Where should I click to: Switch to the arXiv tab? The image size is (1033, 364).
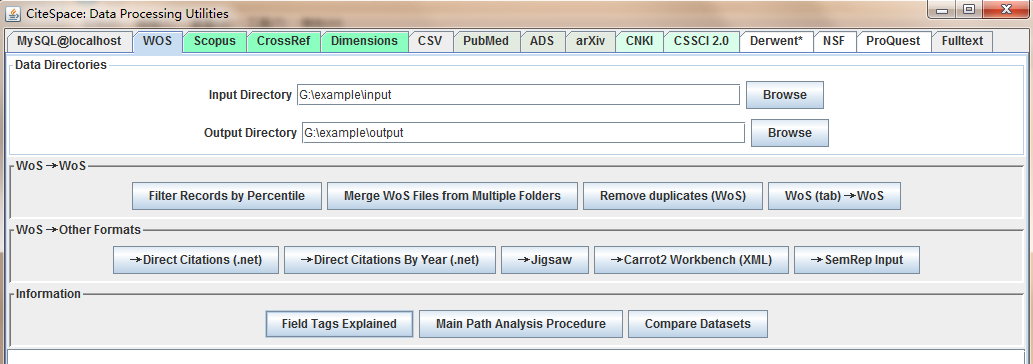click(590, 41)
